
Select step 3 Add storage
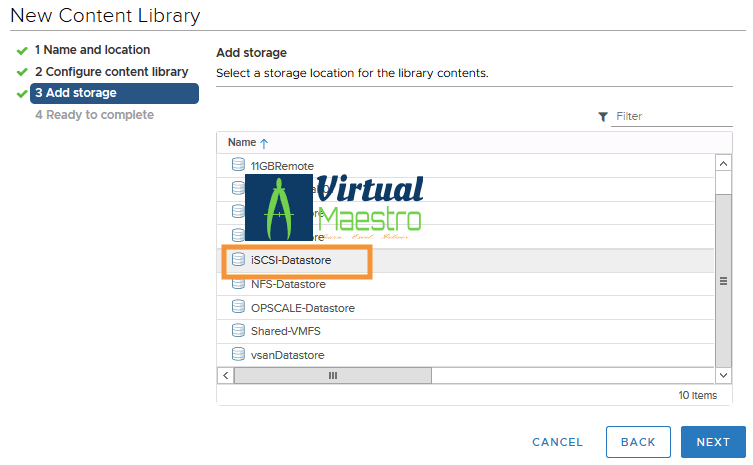pos(113,93)
